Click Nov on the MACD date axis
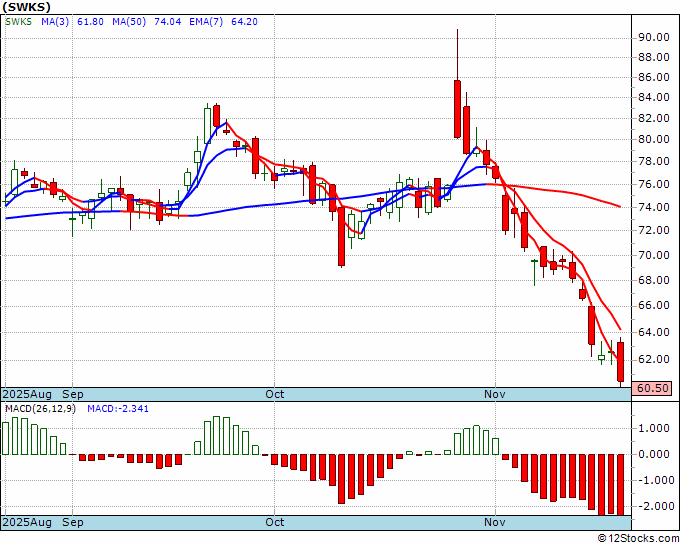680x546 pixels. [x=495, y=522]
